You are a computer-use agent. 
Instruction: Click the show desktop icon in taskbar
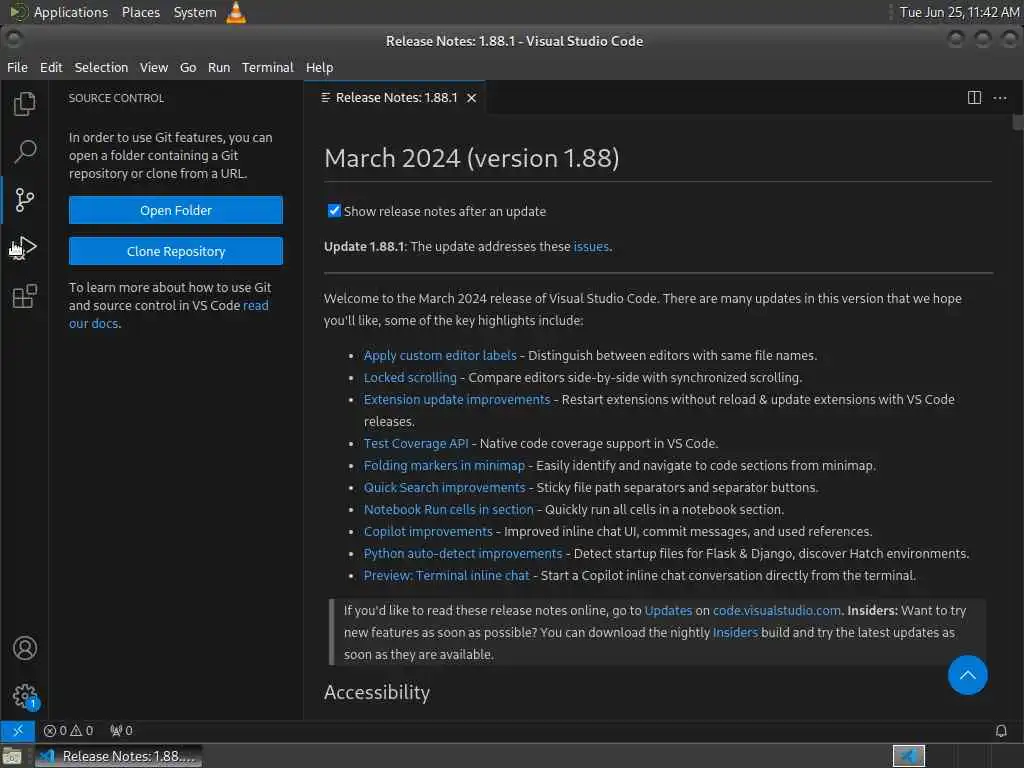point(12,756)
